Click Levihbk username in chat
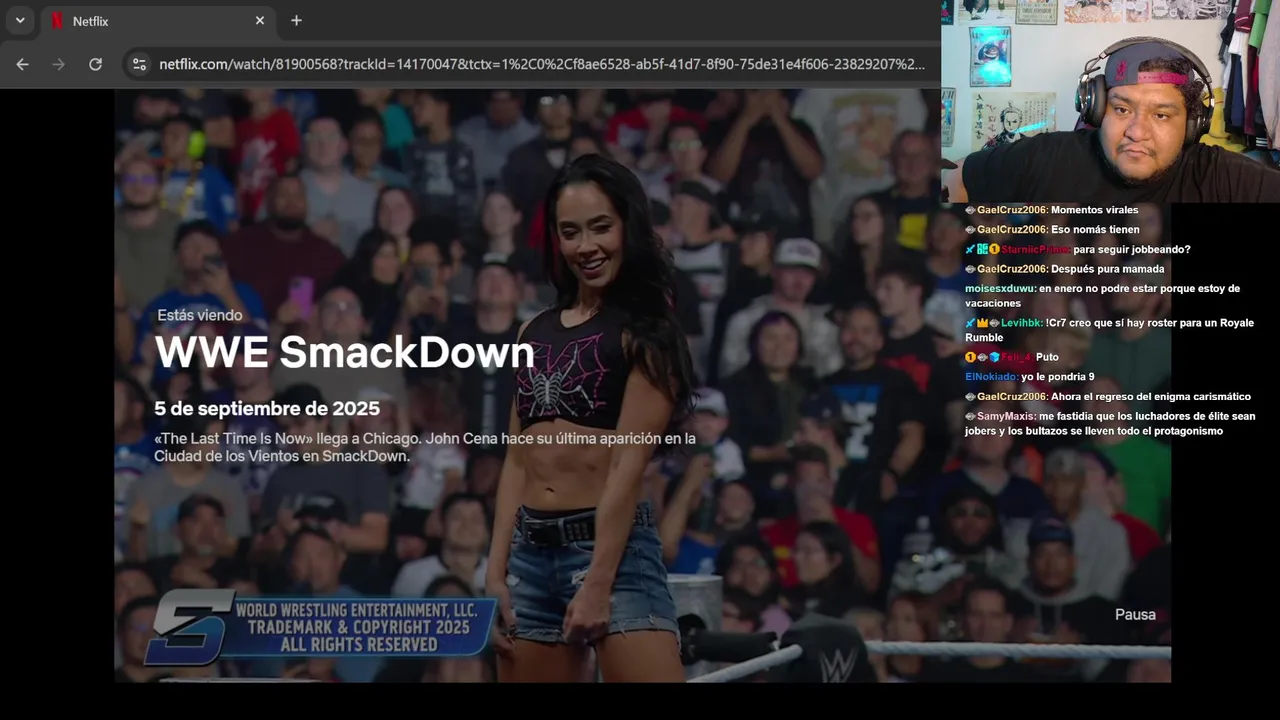The image size is (1280, 720). coord(1022,323)
